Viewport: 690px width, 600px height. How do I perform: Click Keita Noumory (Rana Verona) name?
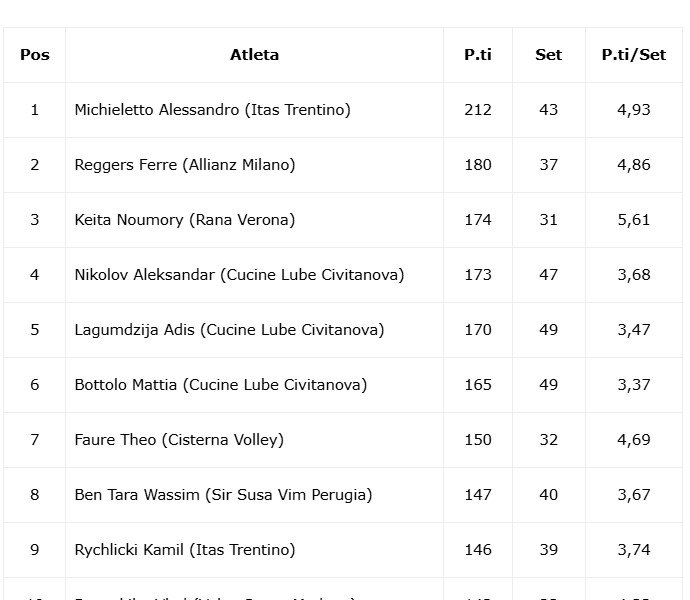185,220
